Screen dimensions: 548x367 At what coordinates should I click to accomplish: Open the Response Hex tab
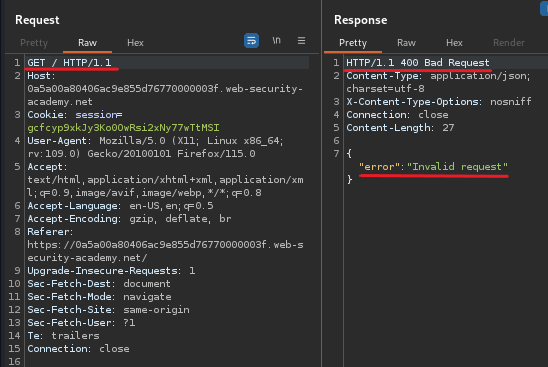tap(454, 43)
